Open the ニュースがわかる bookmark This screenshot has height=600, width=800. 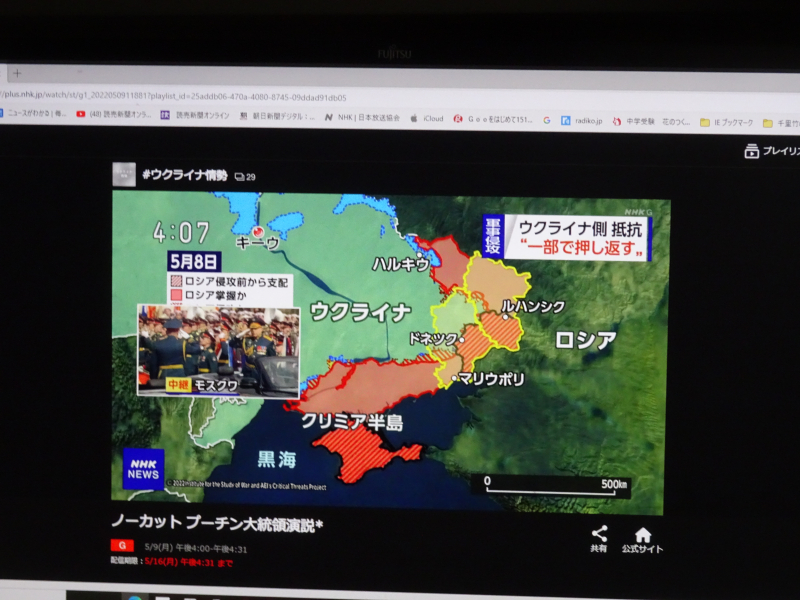[33, 113]
